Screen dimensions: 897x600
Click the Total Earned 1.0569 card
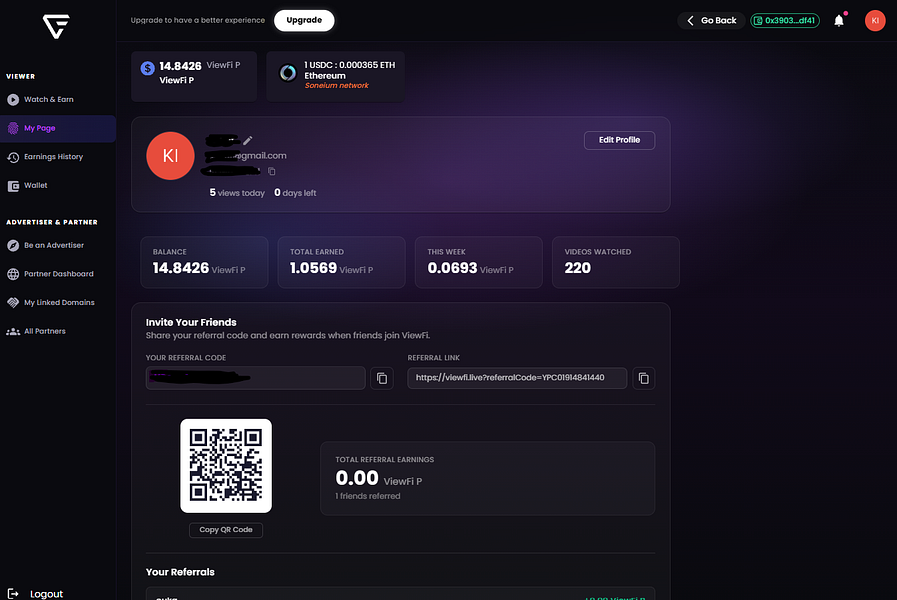[x=342, y=263]
